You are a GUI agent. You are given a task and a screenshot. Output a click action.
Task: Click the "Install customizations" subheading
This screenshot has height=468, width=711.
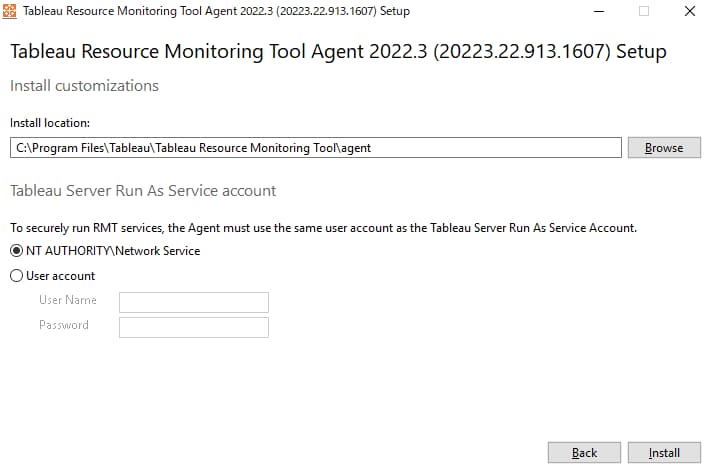pos(84,86)
